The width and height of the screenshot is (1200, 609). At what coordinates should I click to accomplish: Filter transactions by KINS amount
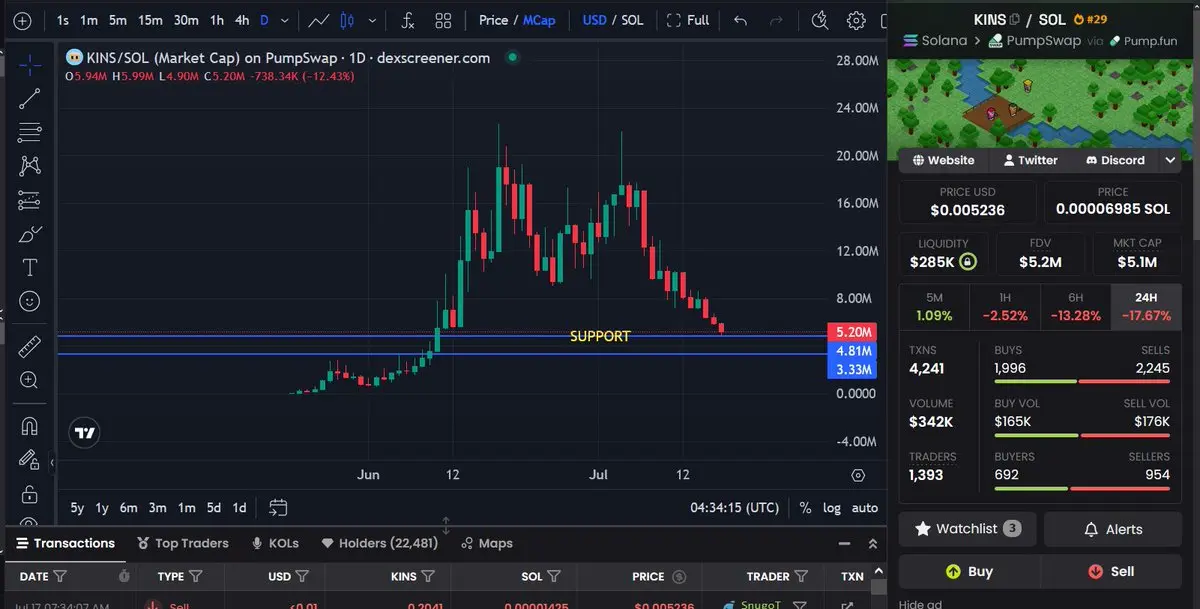pos(428,576)
